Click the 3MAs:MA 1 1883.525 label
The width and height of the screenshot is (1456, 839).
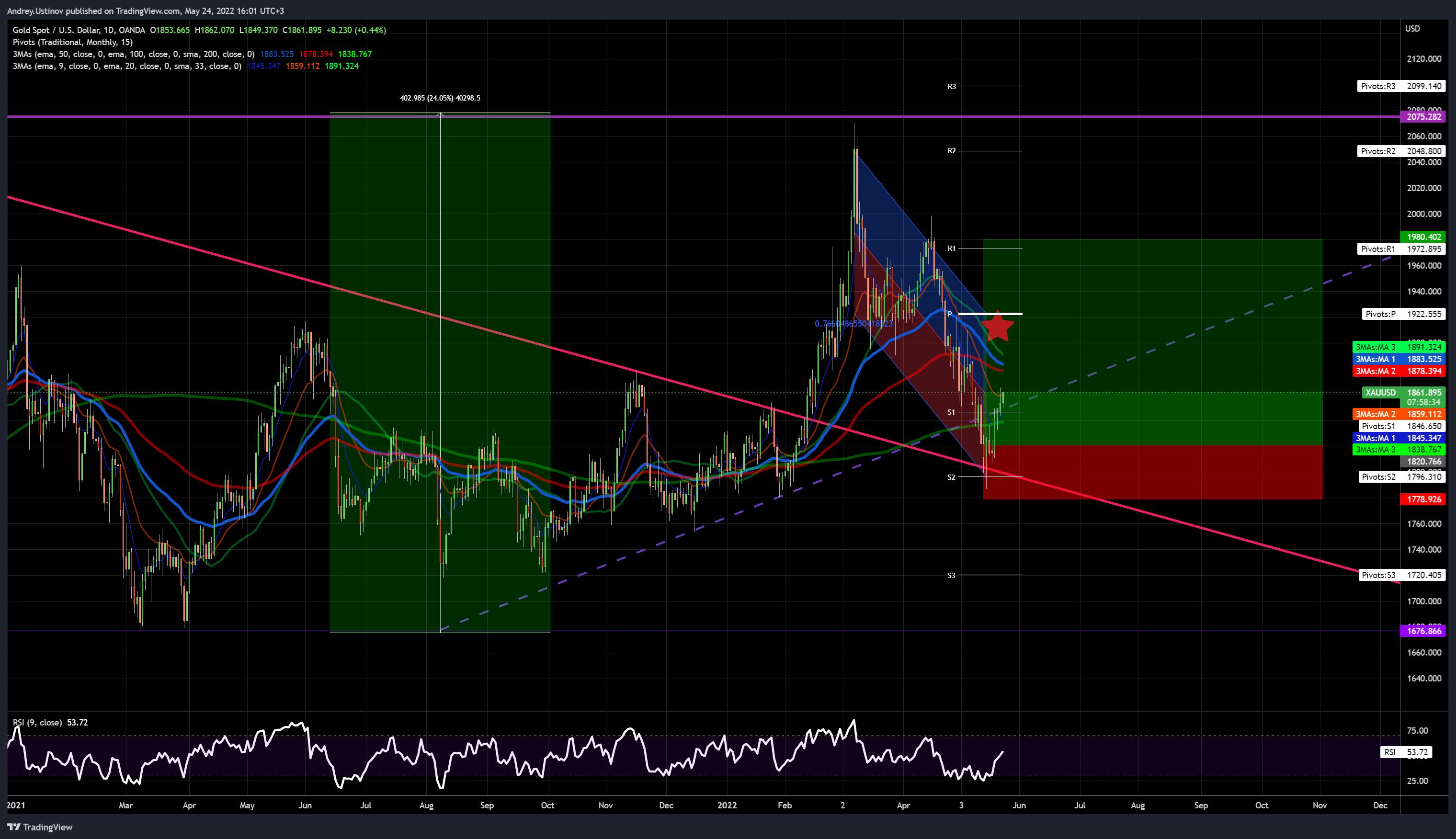tap(1399, 360)
